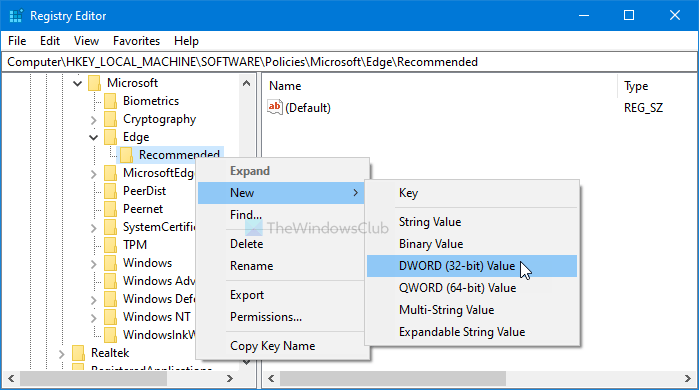Click the TPM folder icon

click(x=110, y=245)
